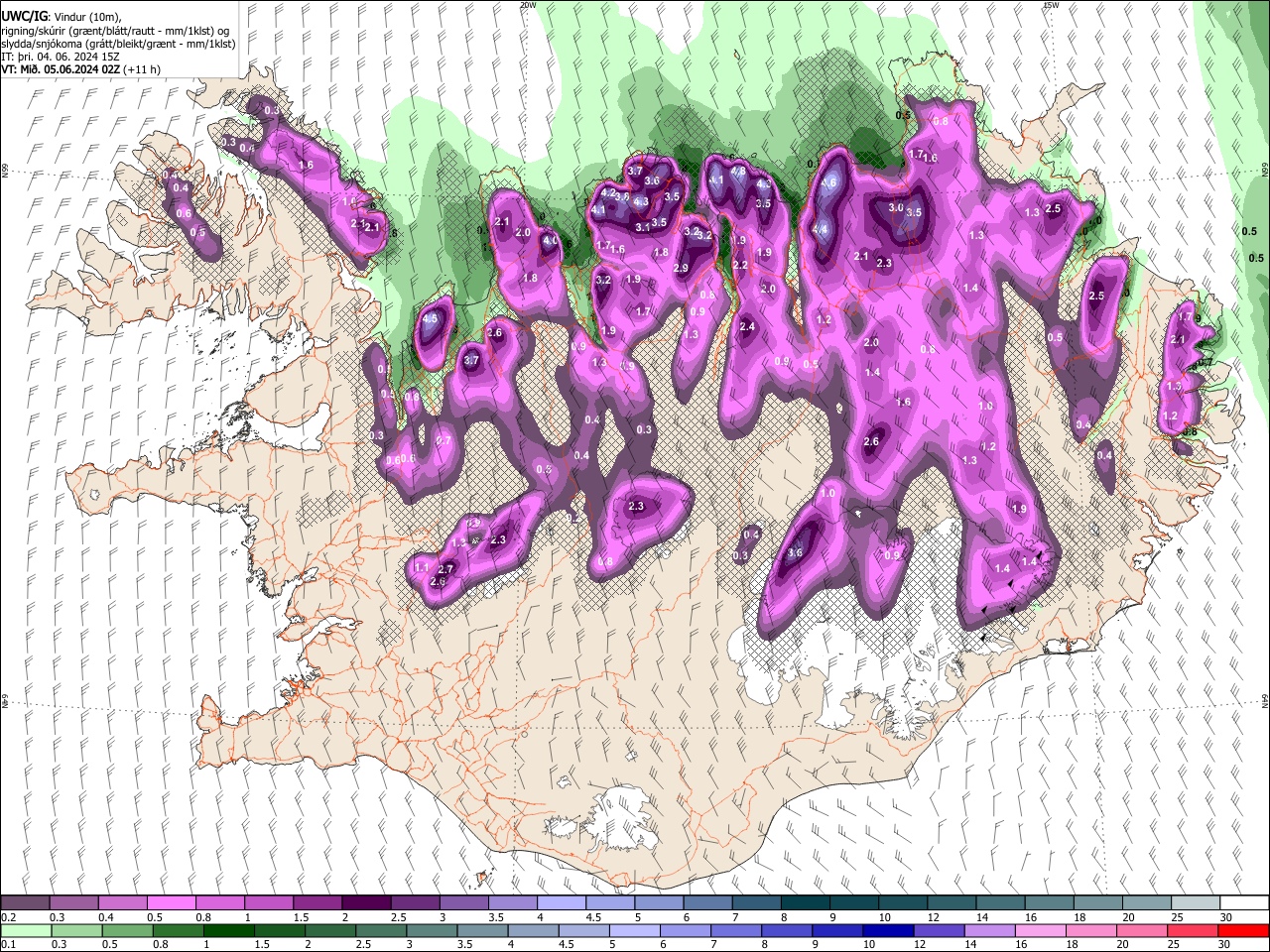
Task: Click the 20W longitude label
Action: coord(528,5)
